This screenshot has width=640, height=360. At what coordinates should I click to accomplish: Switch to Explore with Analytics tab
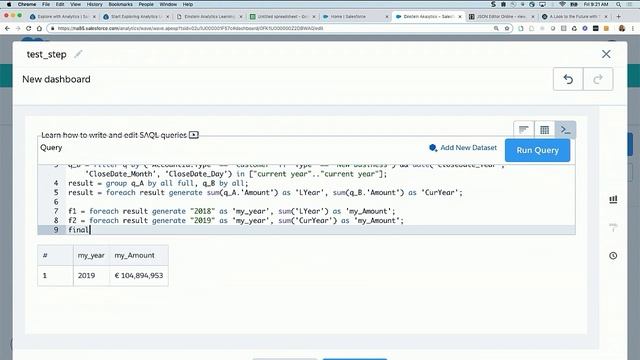(x=61, y=17)
